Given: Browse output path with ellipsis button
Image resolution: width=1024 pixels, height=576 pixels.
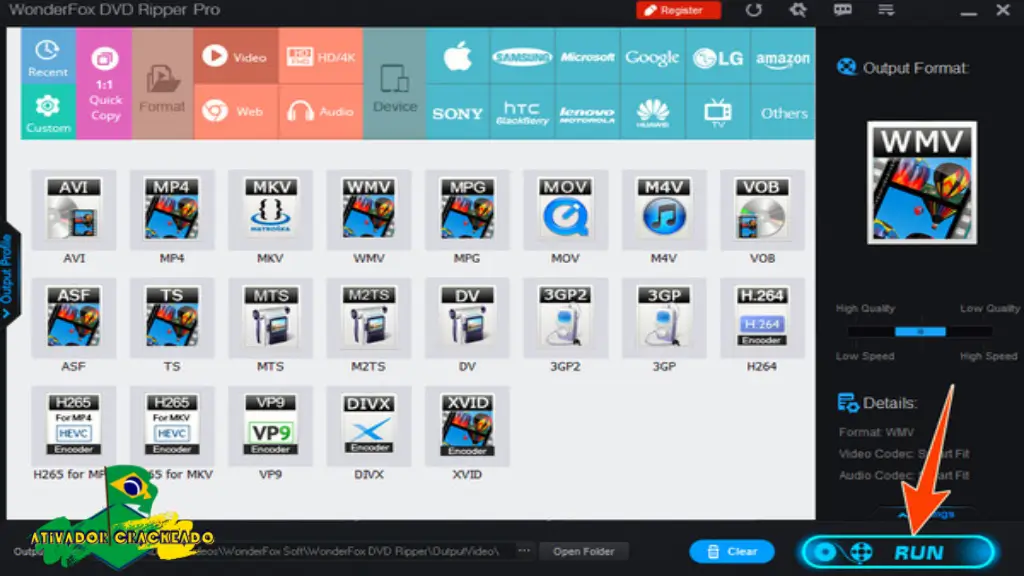Looking at the screenshot, I should (524, 551).
